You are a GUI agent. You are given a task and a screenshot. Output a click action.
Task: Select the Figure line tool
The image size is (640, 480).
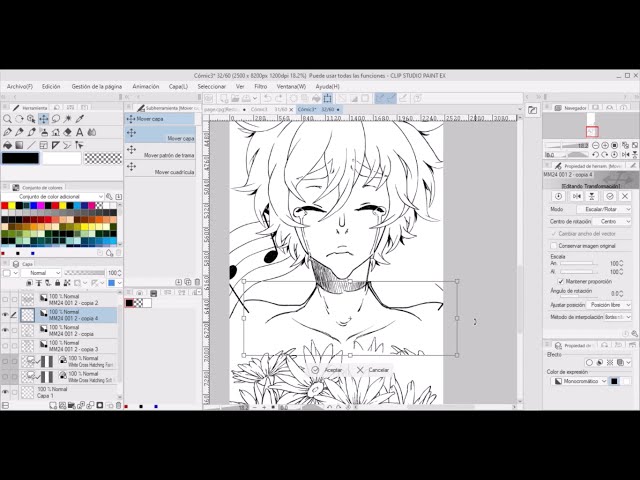31,145
